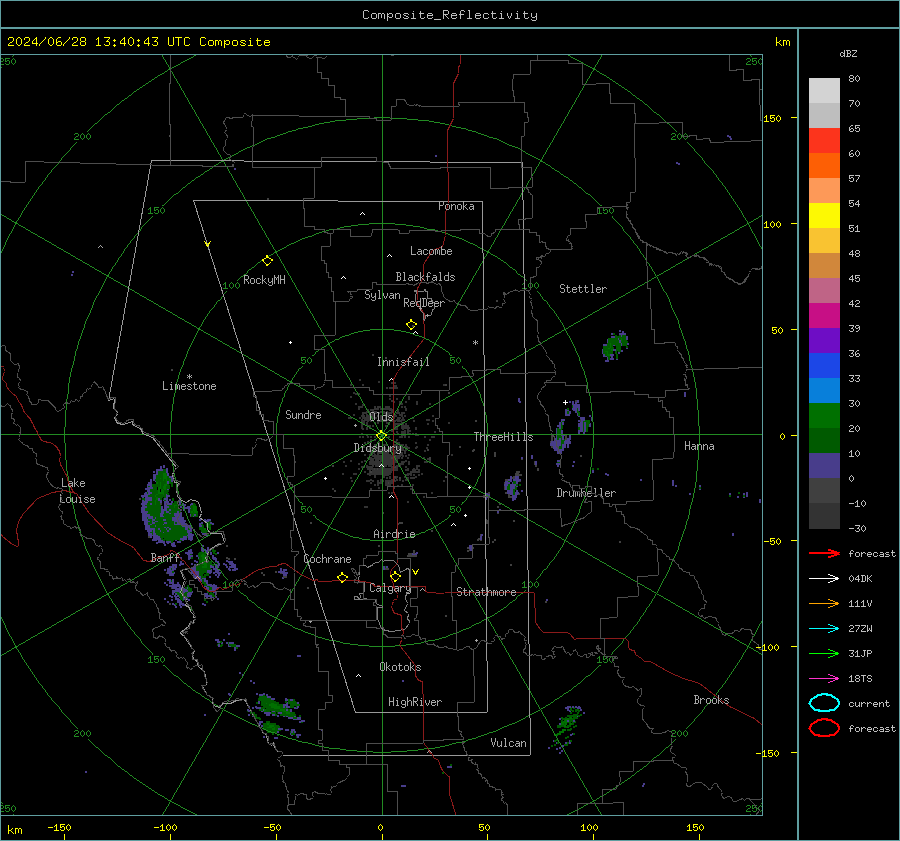Screen dimensions: 900x841
Task: Click the green echo cell southwest of Vulcan
Action: 569,727
